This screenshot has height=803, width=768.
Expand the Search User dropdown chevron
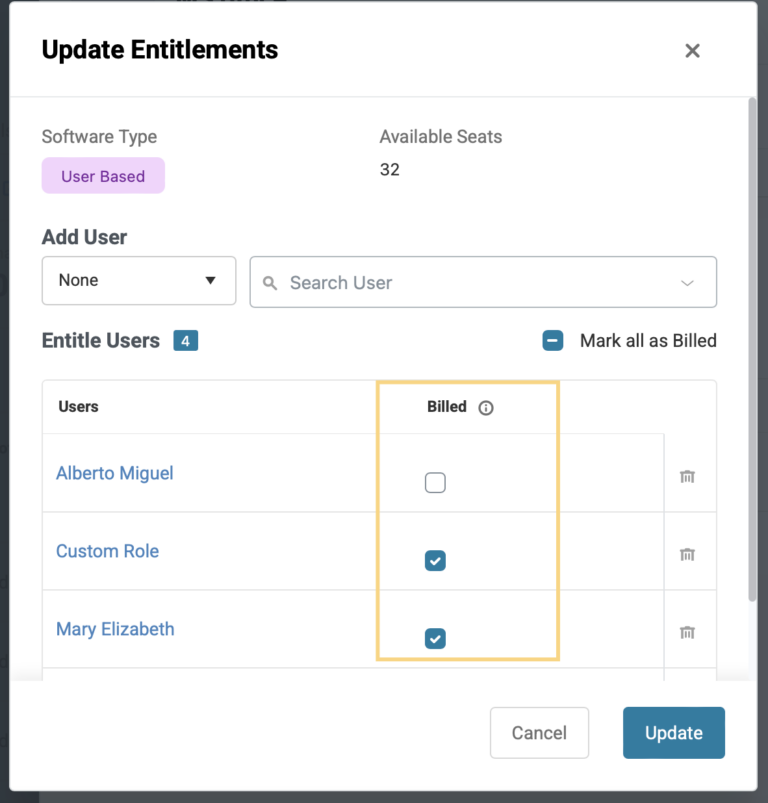point(688,282)
